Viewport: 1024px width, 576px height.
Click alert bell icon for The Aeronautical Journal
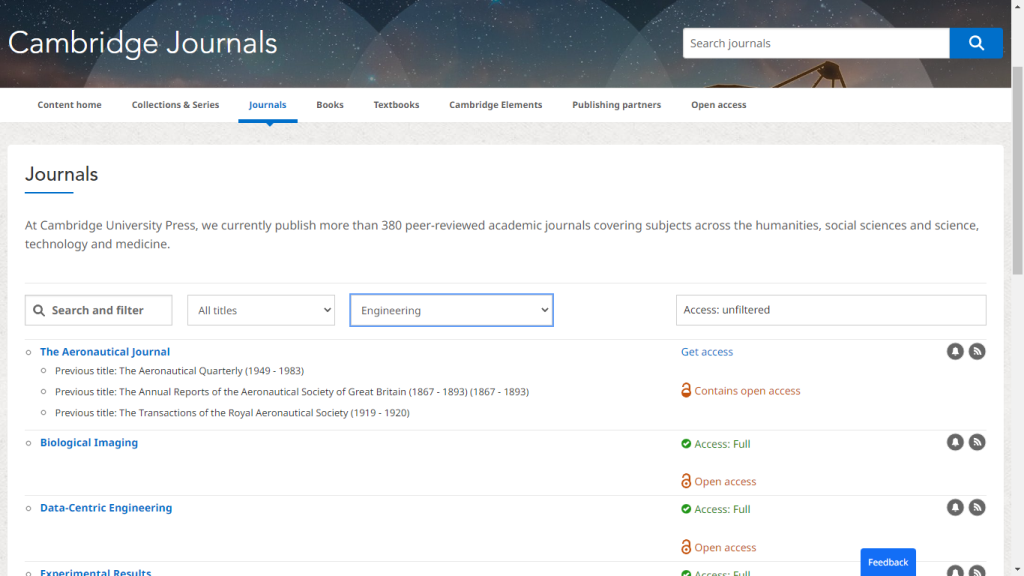[x=955, y=351]
